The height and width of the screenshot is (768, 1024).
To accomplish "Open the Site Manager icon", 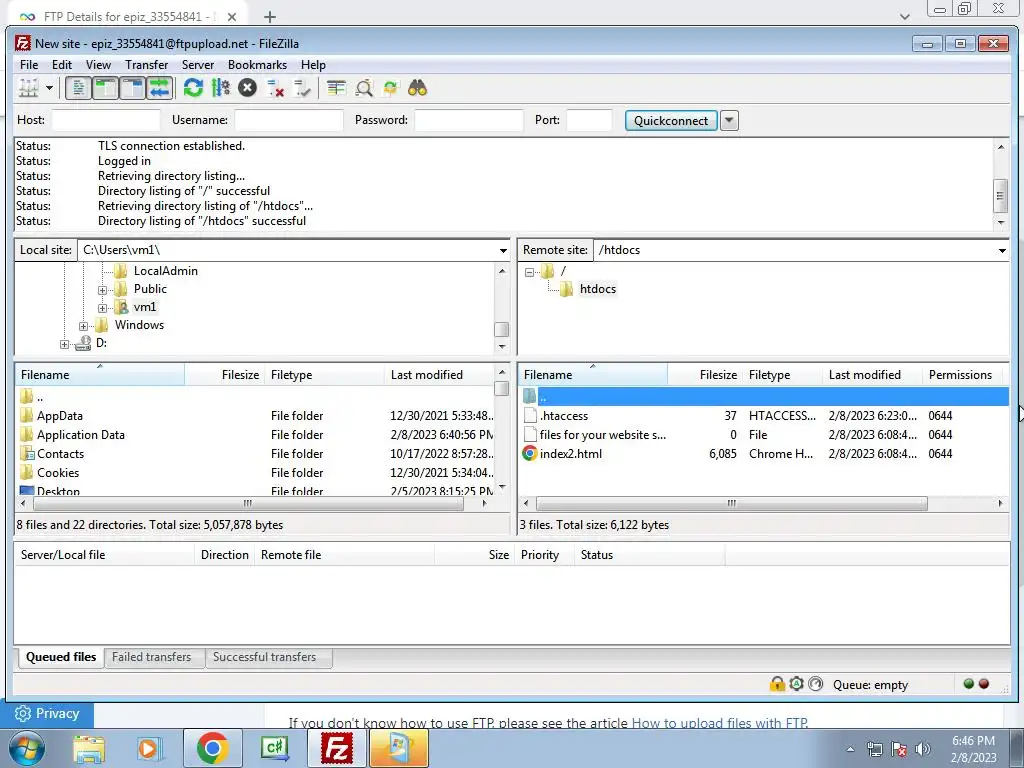I will [x=28, y=88].
